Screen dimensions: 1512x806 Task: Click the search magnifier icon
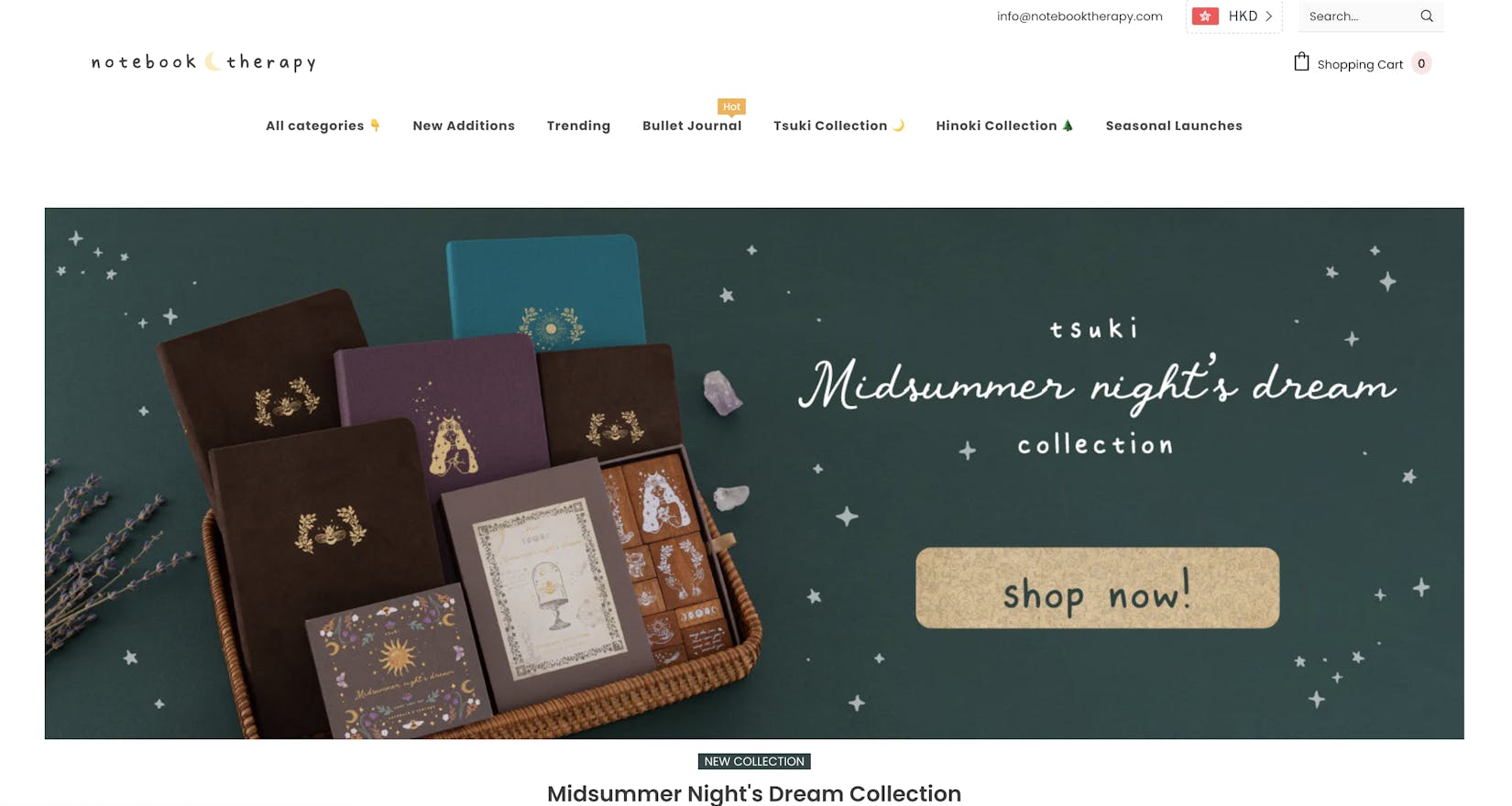coord(1427,16)
